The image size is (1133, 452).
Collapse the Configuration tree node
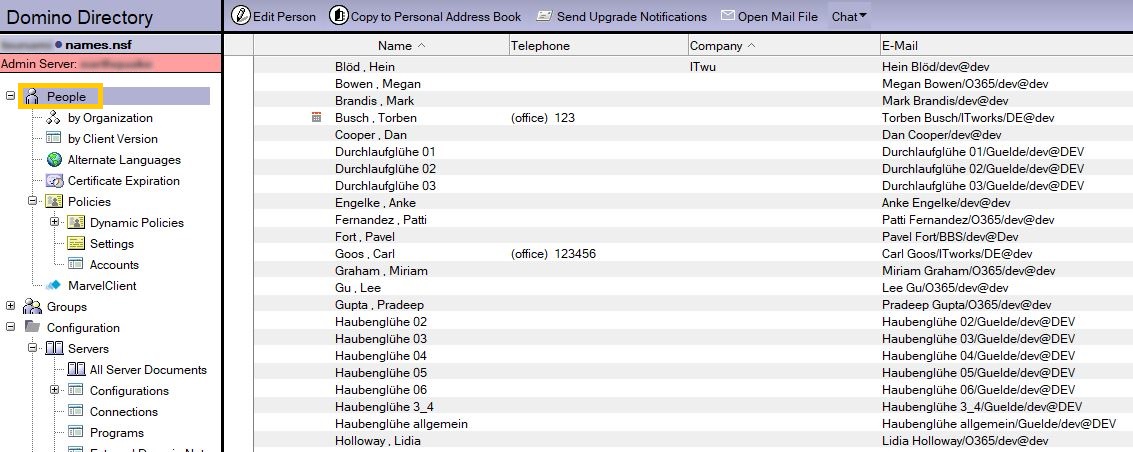(10, 327)
